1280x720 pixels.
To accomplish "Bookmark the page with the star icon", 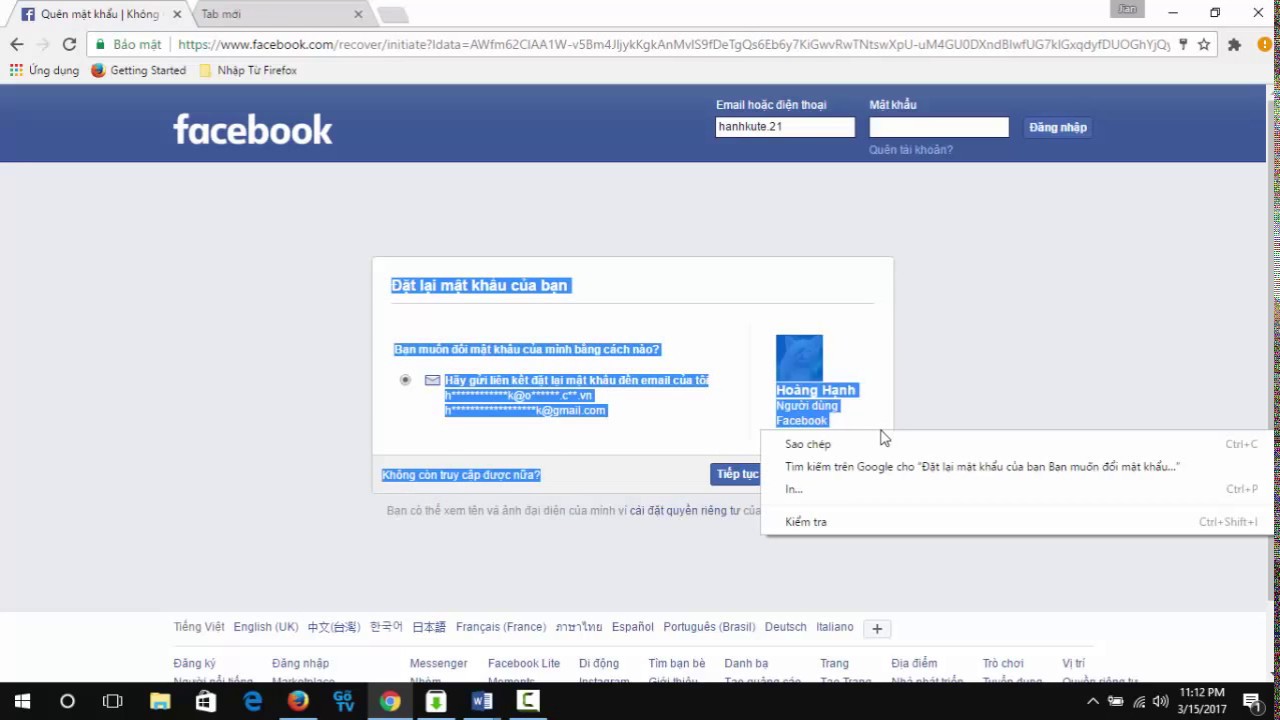I will (1203, 44).
